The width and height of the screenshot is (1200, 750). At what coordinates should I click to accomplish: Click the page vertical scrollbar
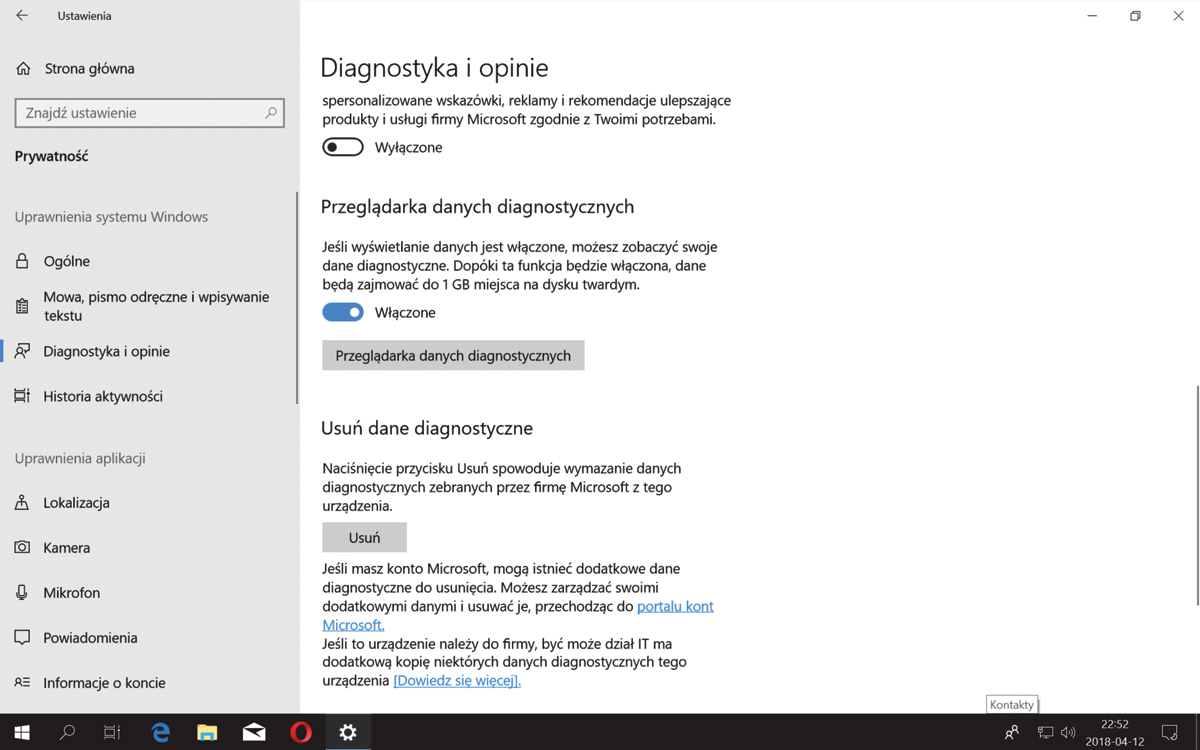tap(1196, 495)
